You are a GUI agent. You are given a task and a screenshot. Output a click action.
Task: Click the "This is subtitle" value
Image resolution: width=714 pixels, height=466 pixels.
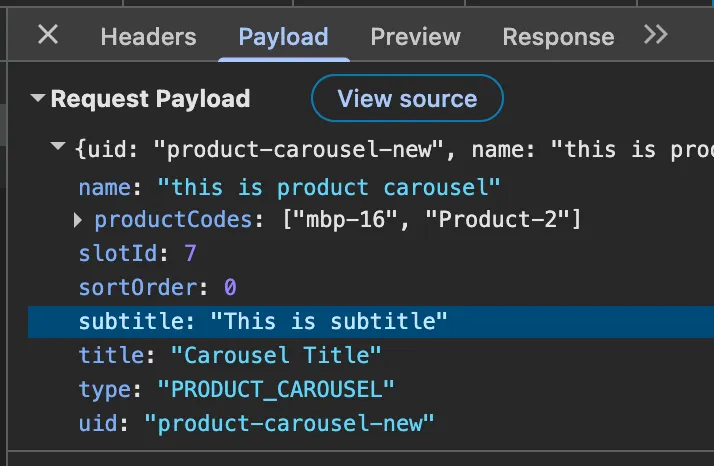pos(329,322)
